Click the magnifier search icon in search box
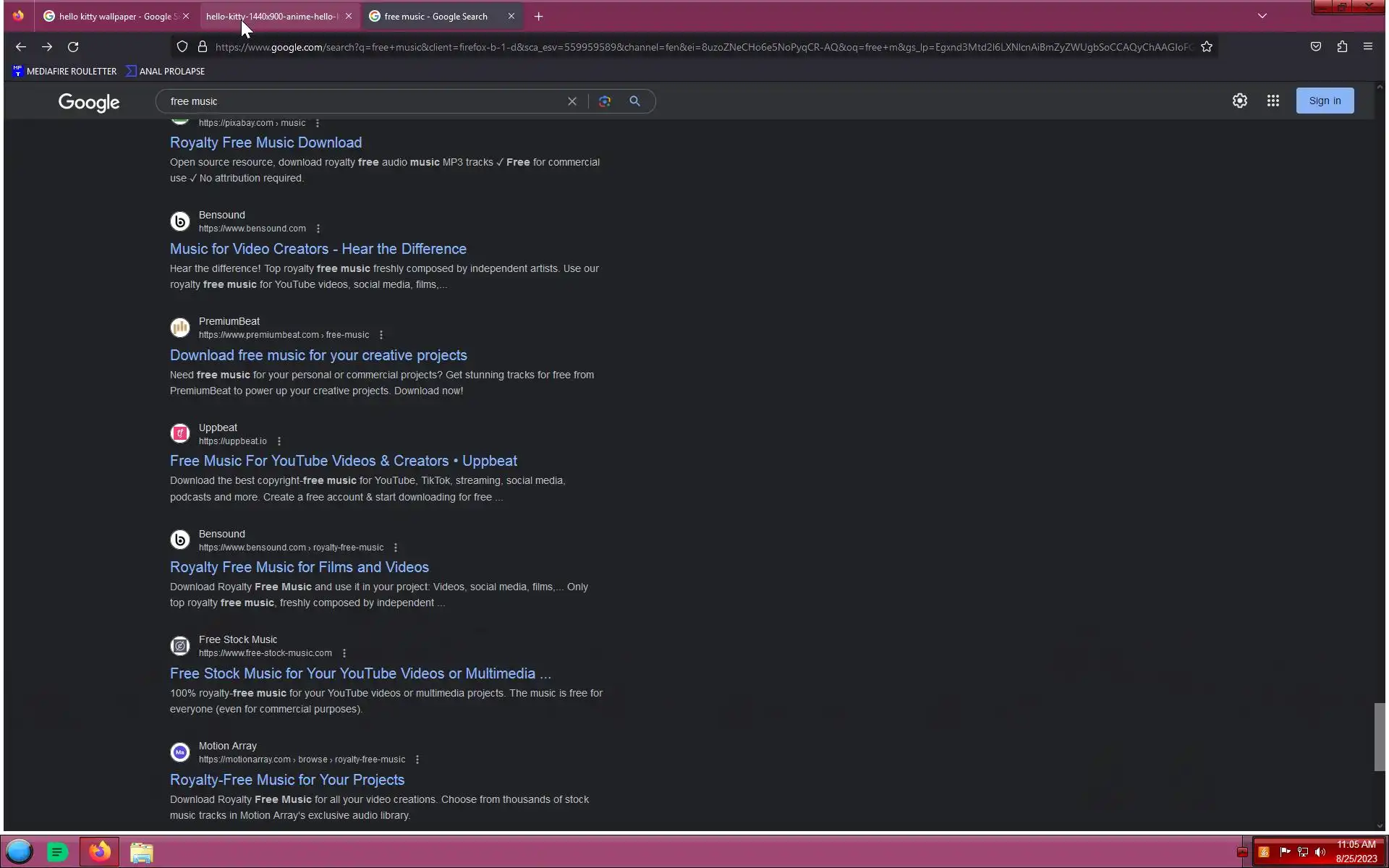Screen dimensions: 1389x868 coord(634,101)
